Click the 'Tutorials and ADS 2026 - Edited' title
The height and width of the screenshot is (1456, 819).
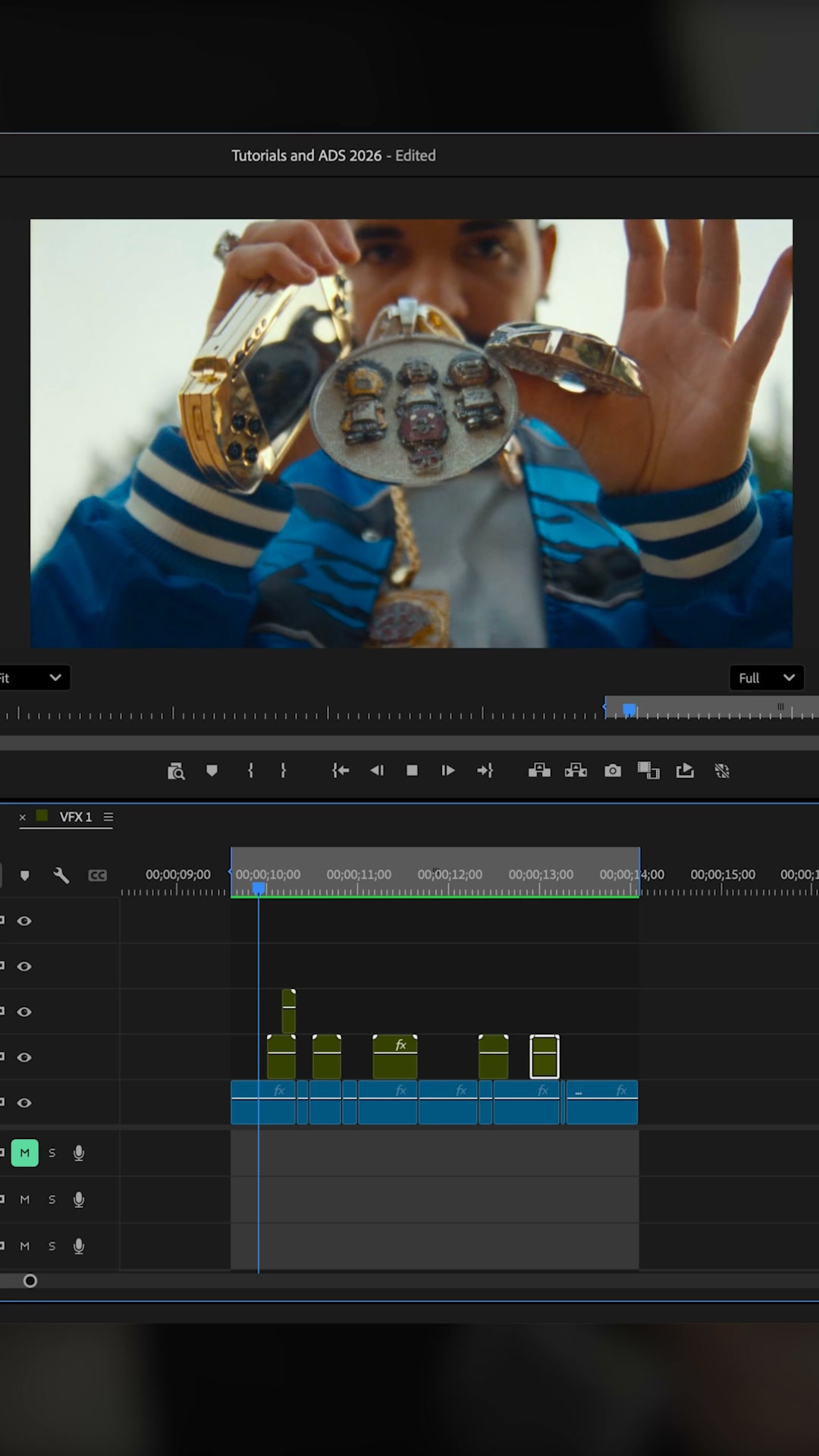(334, 155)
